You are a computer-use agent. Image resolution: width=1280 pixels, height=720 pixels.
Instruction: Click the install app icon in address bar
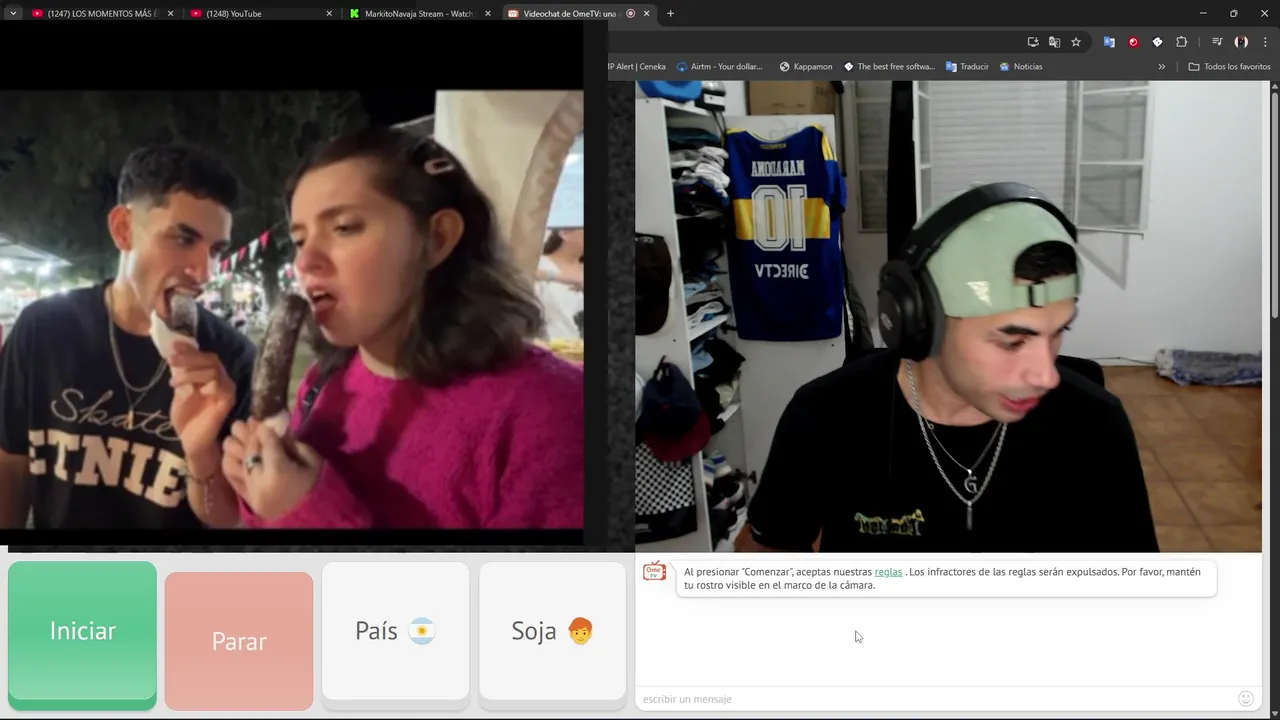(x=1033, y=42)
